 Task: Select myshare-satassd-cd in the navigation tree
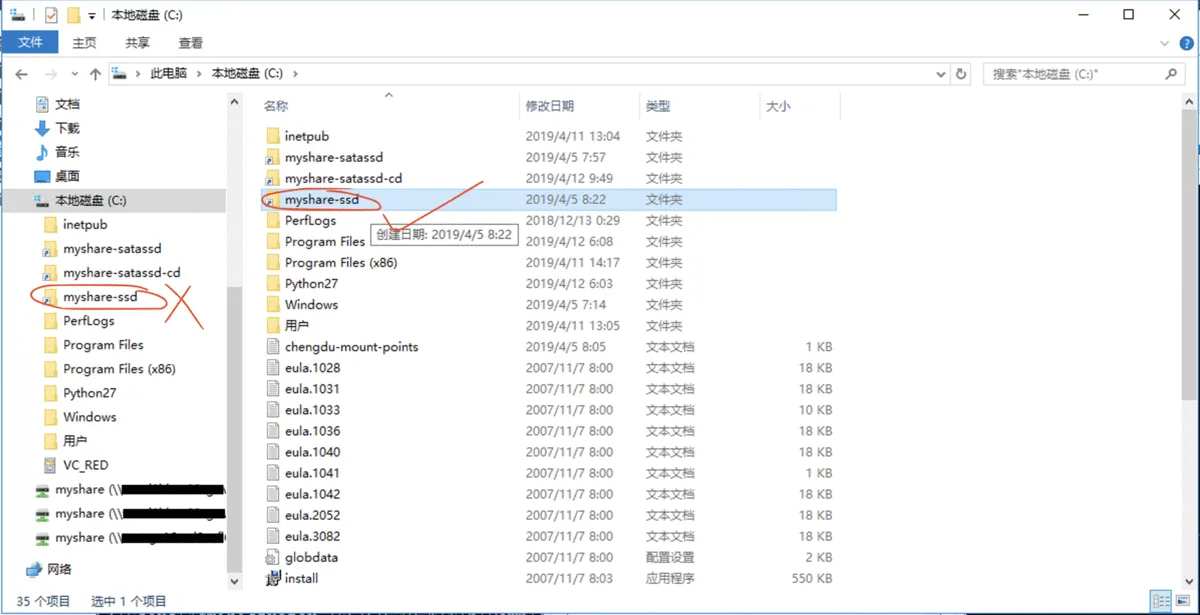click(x=121, y=273)
